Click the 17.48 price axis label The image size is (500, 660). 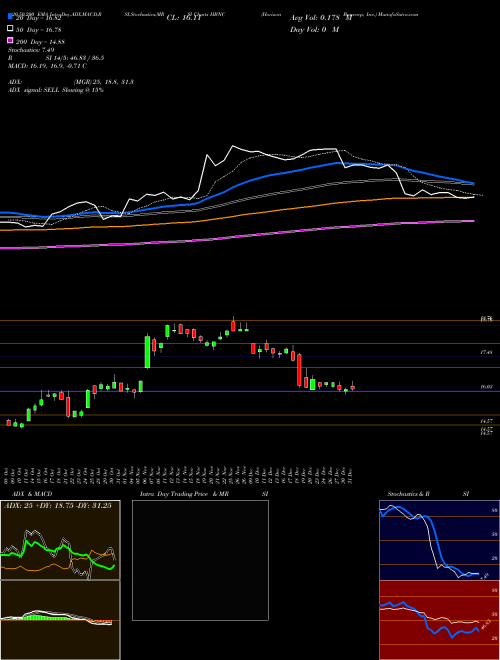click(x=487, y=352)
